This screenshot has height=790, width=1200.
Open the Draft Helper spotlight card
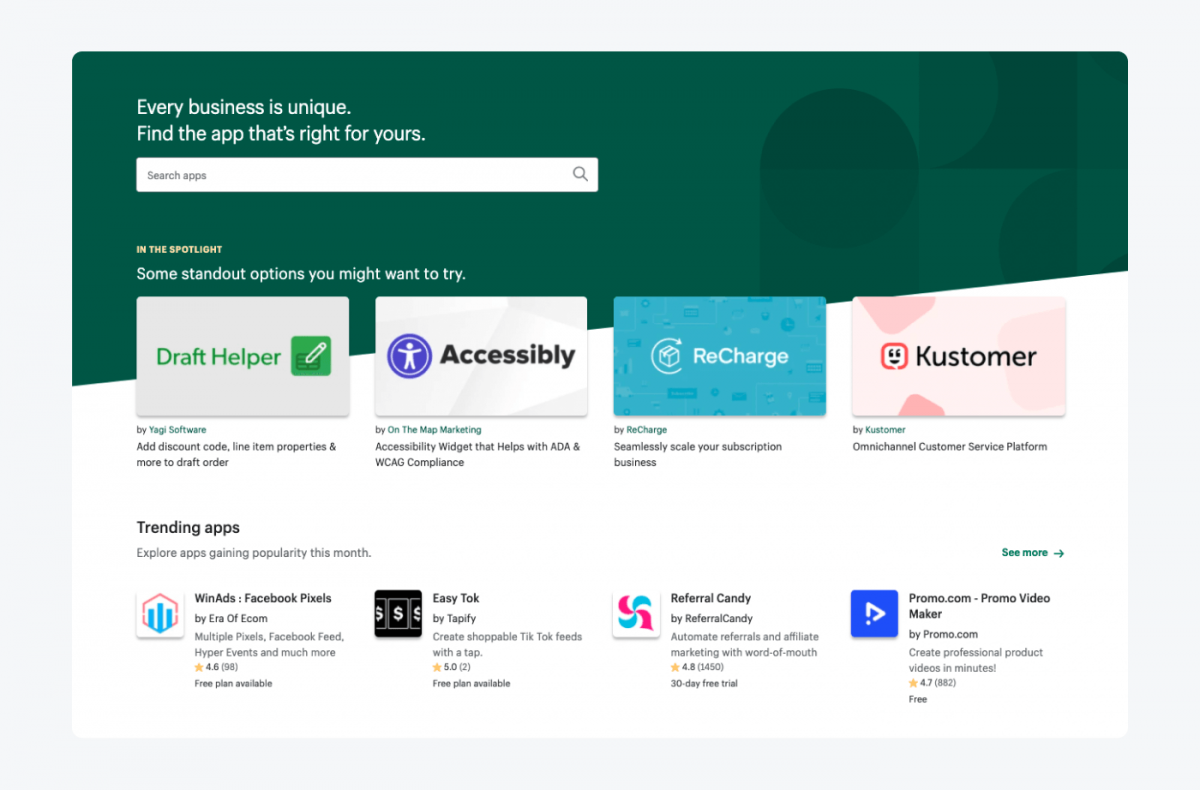pyautogui.click(x=243, y=356)
